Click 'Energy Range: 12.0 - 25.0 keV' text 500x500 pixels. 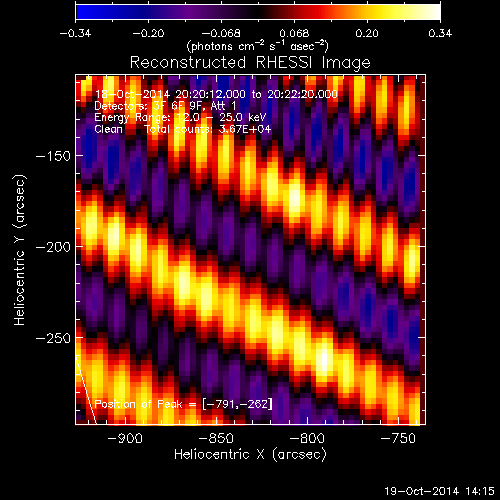tap(180, 118)
